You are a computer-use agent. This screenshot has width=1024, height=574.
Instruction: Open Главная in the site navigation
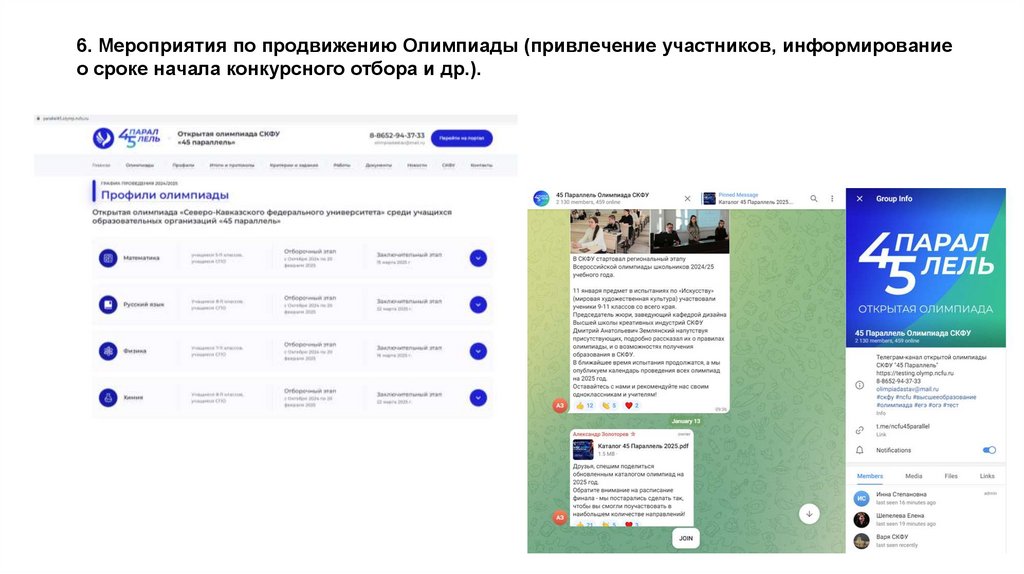101,165
